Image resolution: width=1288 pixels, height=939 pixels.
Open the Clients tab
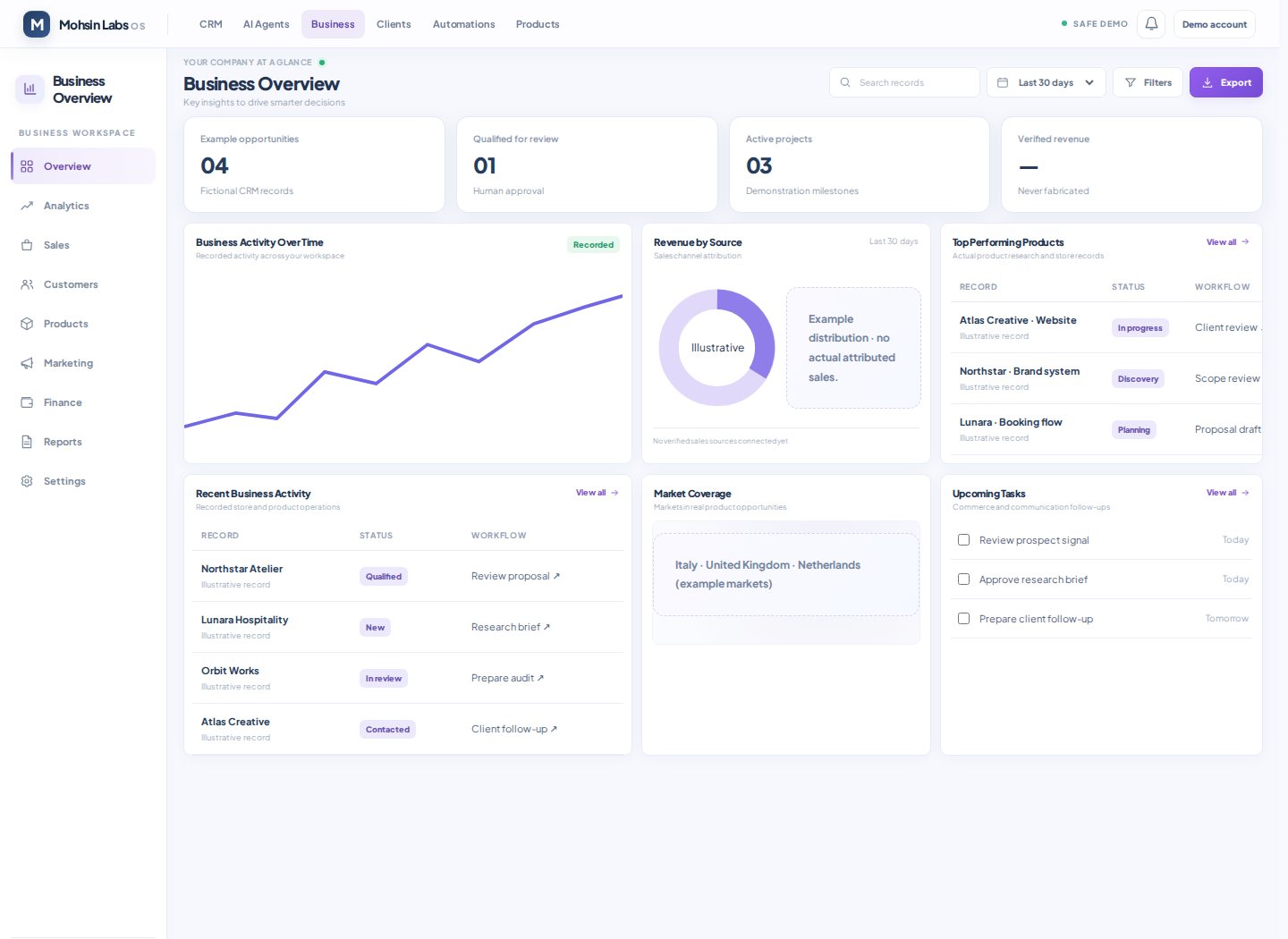394,24
